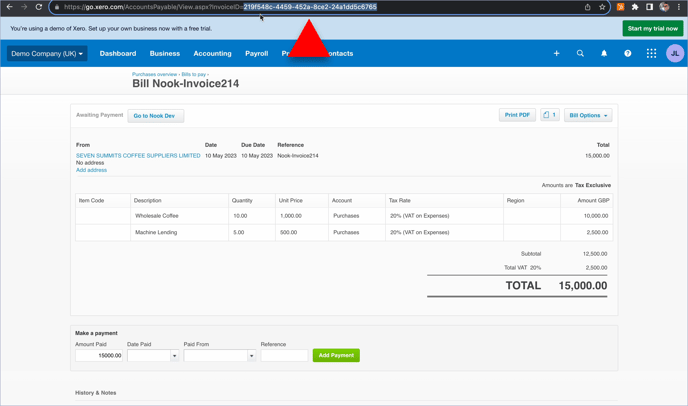688x406 pixels.
Task: Open the browser profile avatar
Action: [x=664, y=7]
